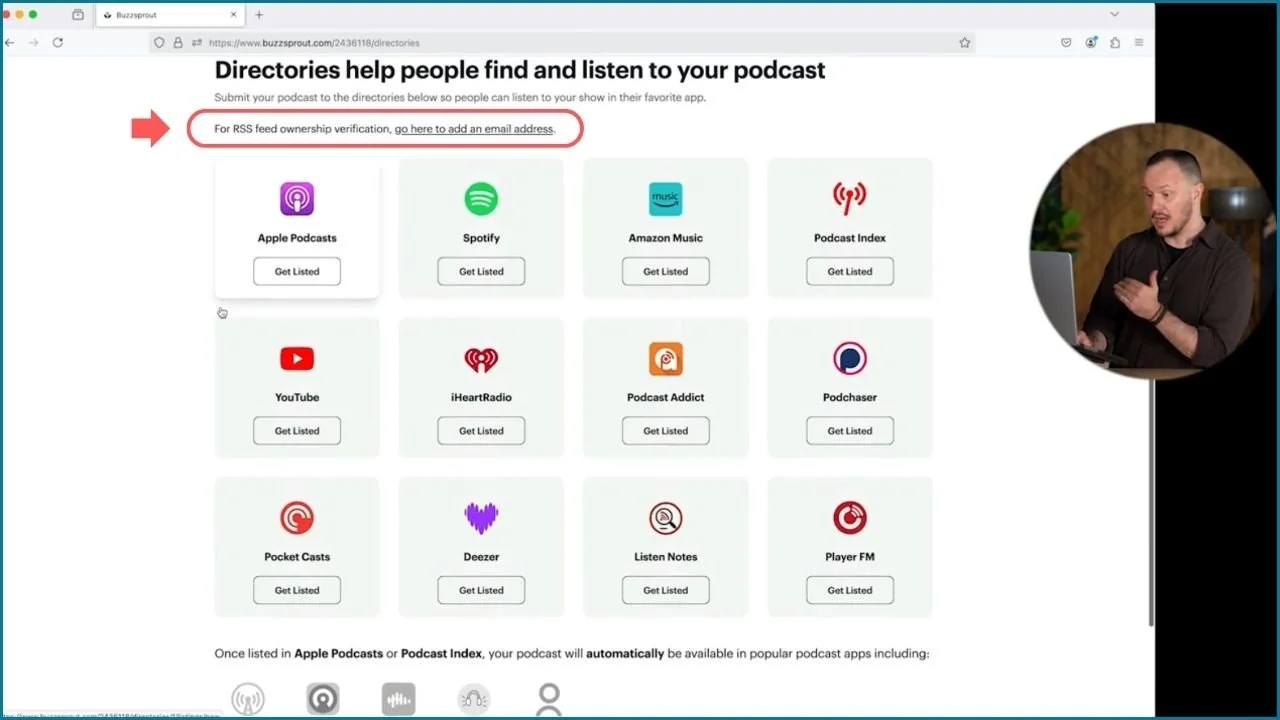1280x720 pixels.
Task: Click the Spotify logo icon
Action: pyautogui.click(x=481, y=199)
